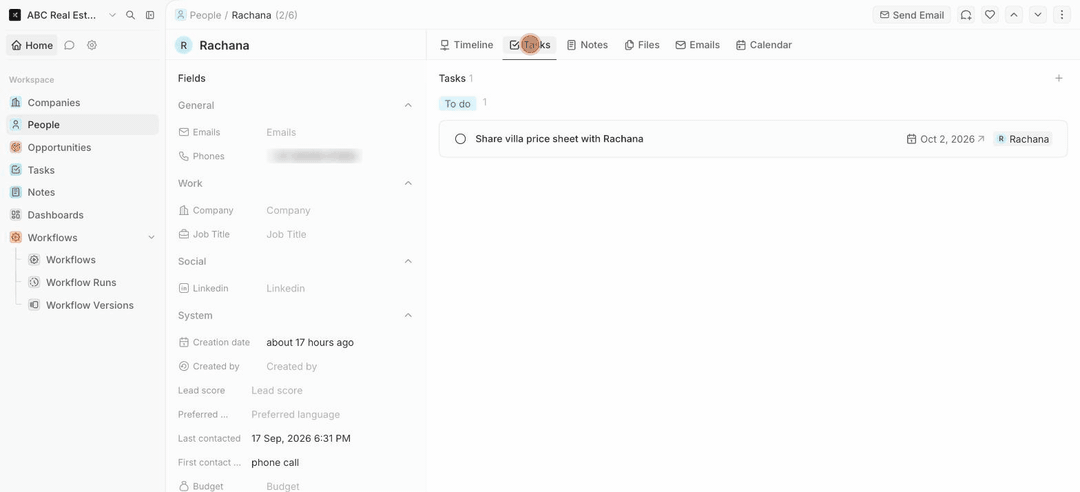Click the Rachana assignee chip on task
Image resolution: width=1080 pixels, height=492 pixels.
click(x=1023, y=139)
